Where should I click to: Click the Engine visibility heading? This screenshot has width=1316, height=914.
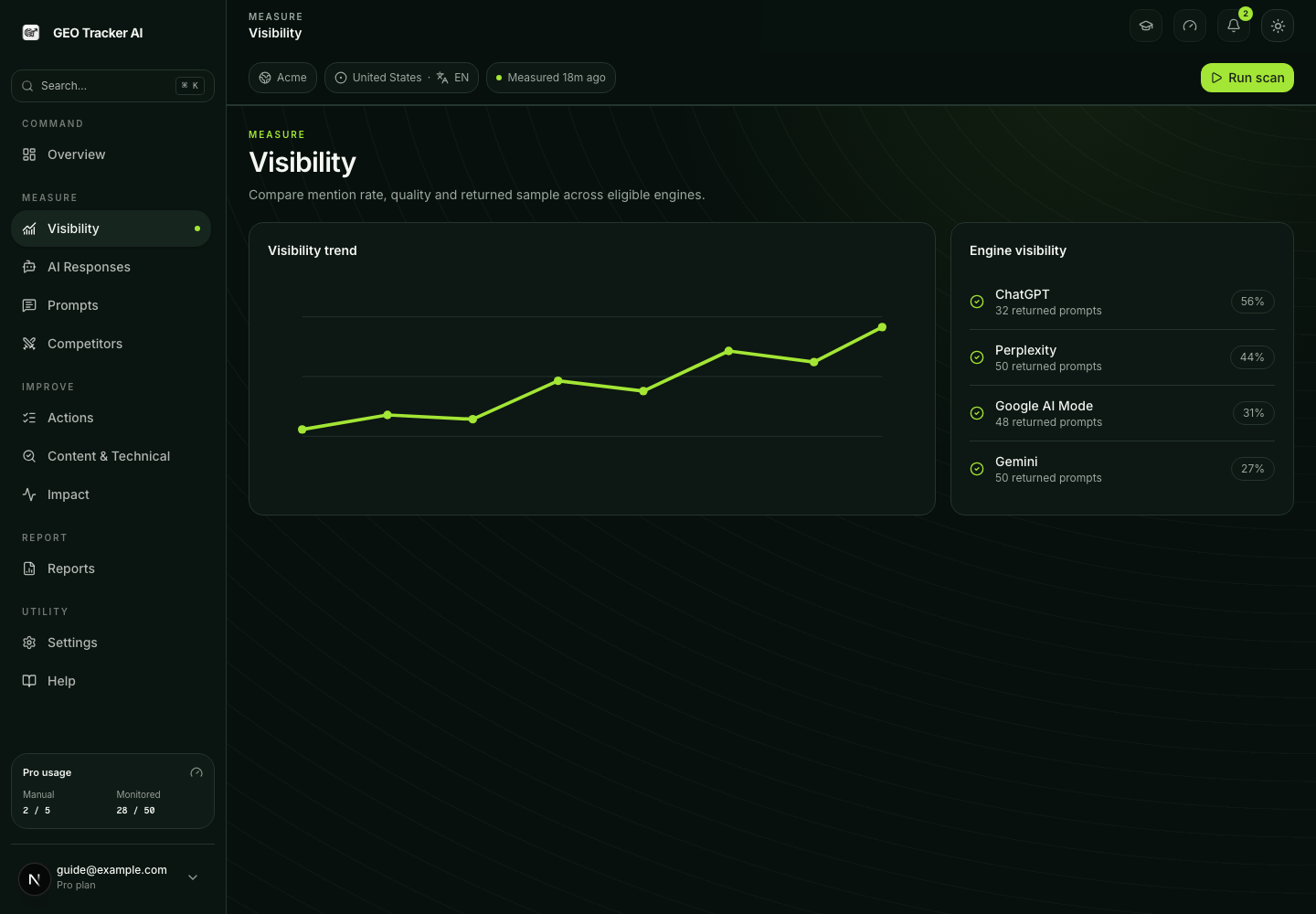coord(1018,250)
